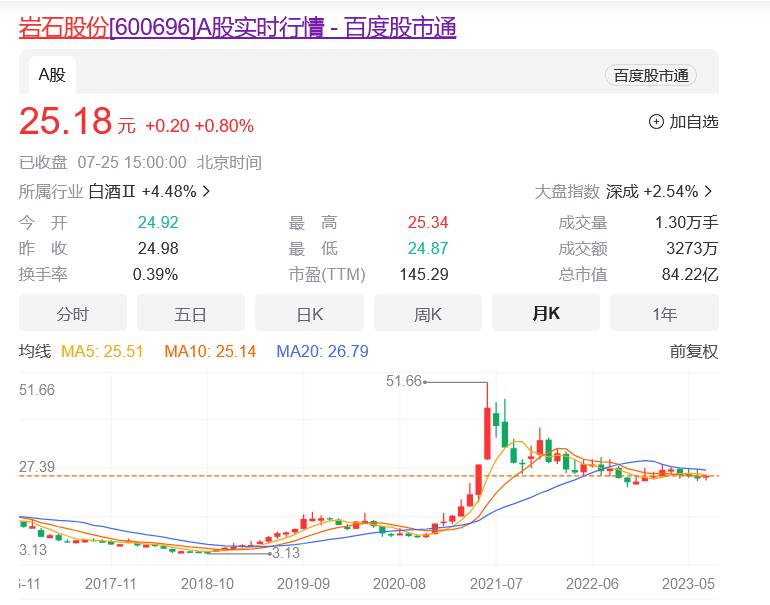Click the 换手率 value 0.39%
Image resolution: width=770 pixels, height=605 pixels.
pos(155,274)
